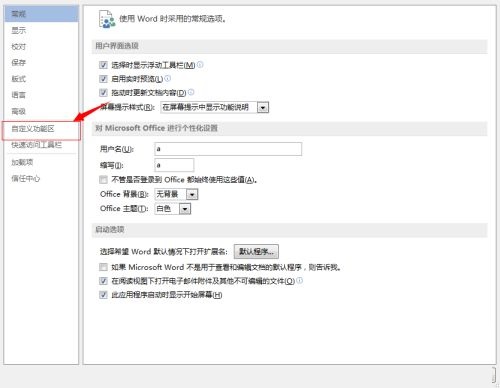Enable the default-program warning checkbox
500x388 pixels.
[103, 267]
